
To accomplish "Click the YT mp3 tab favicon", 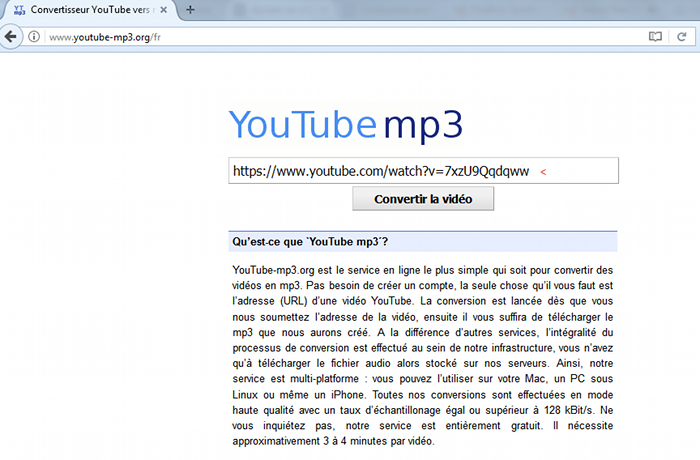I will [19, 10].
